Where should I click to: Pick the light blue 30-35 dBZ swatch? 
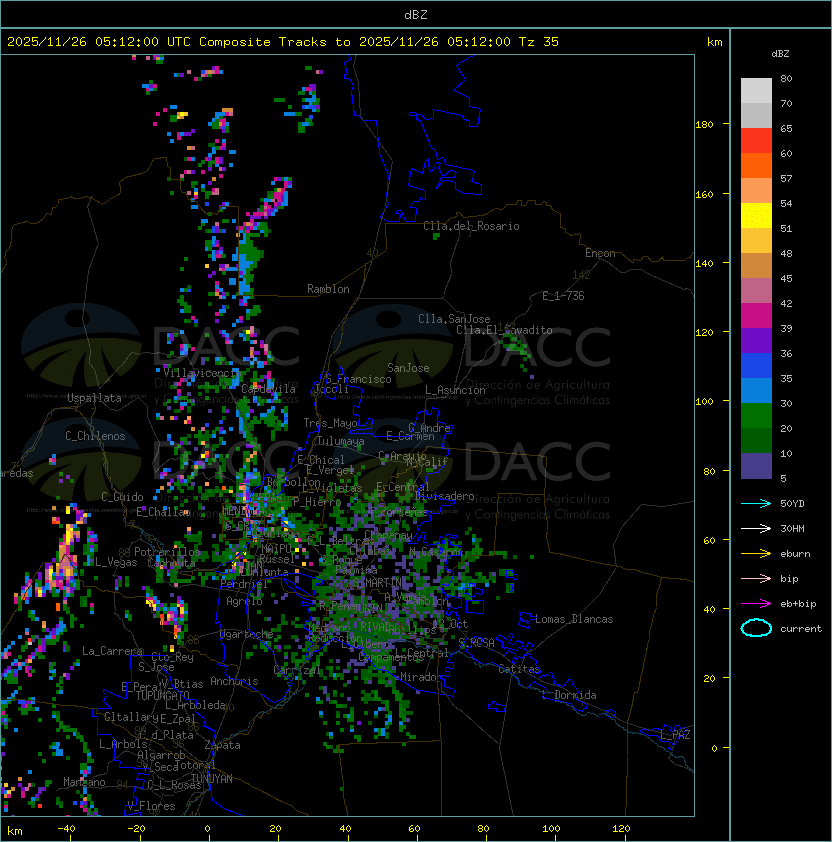[756, 390]
